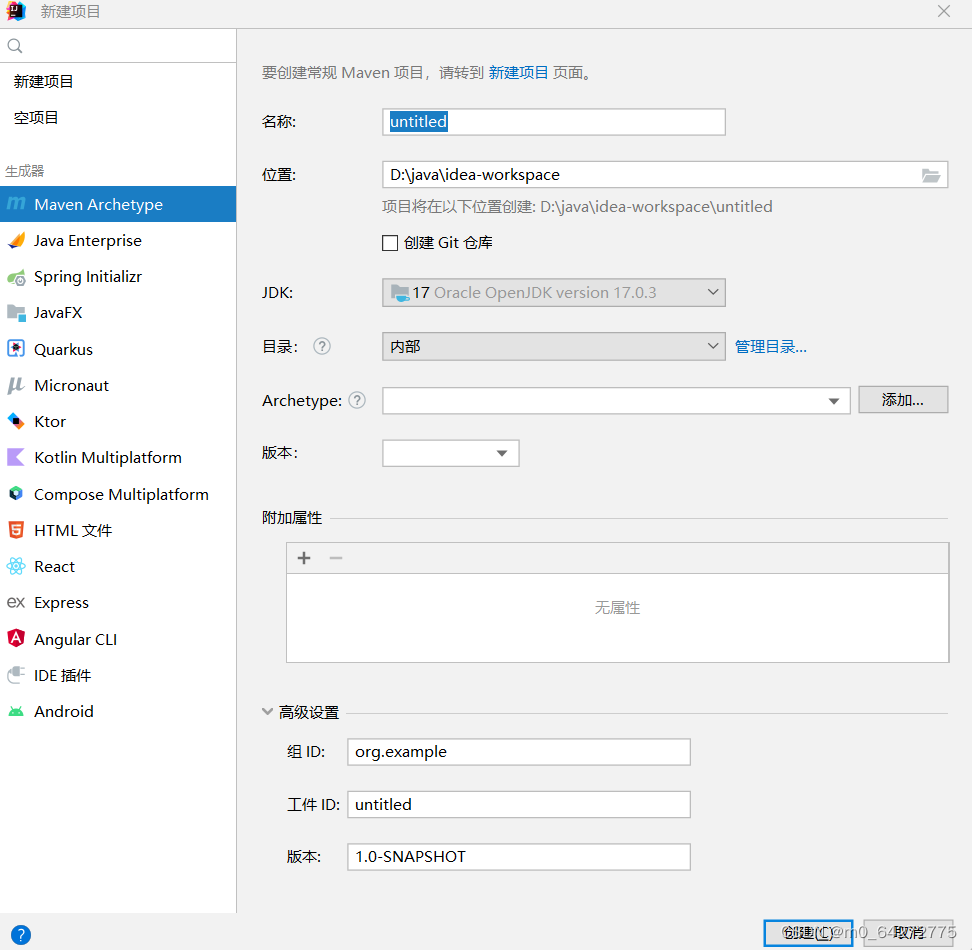Select 空项目 in the left list
Screen dimensions: 972x950
tap(118, 118)
